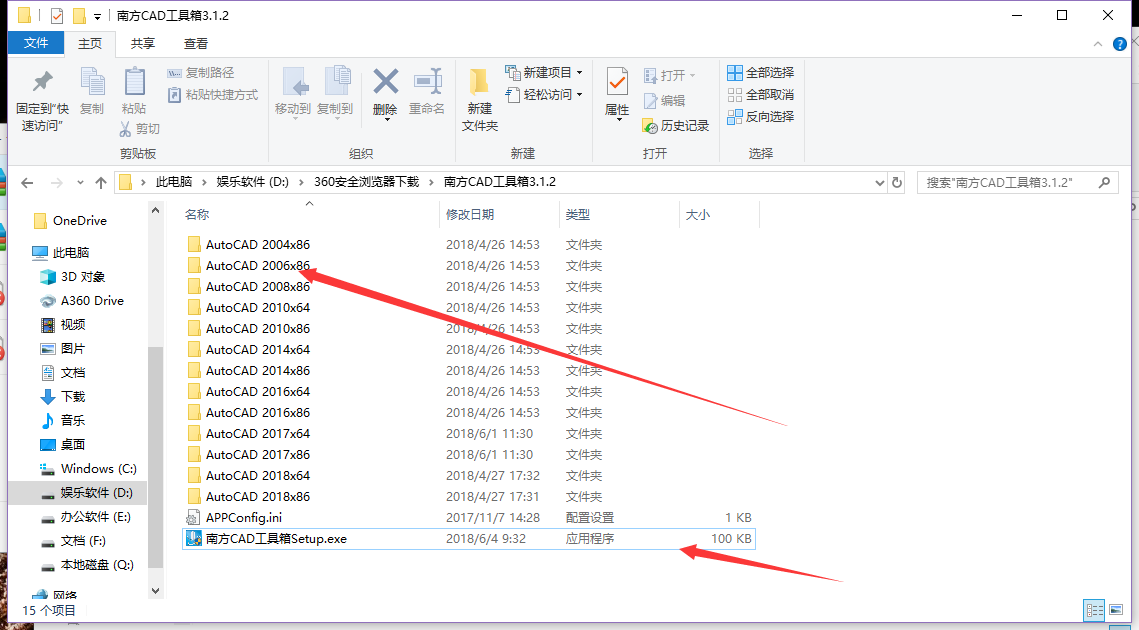Switch to the Home (主页) tab

tap(90, 44)
